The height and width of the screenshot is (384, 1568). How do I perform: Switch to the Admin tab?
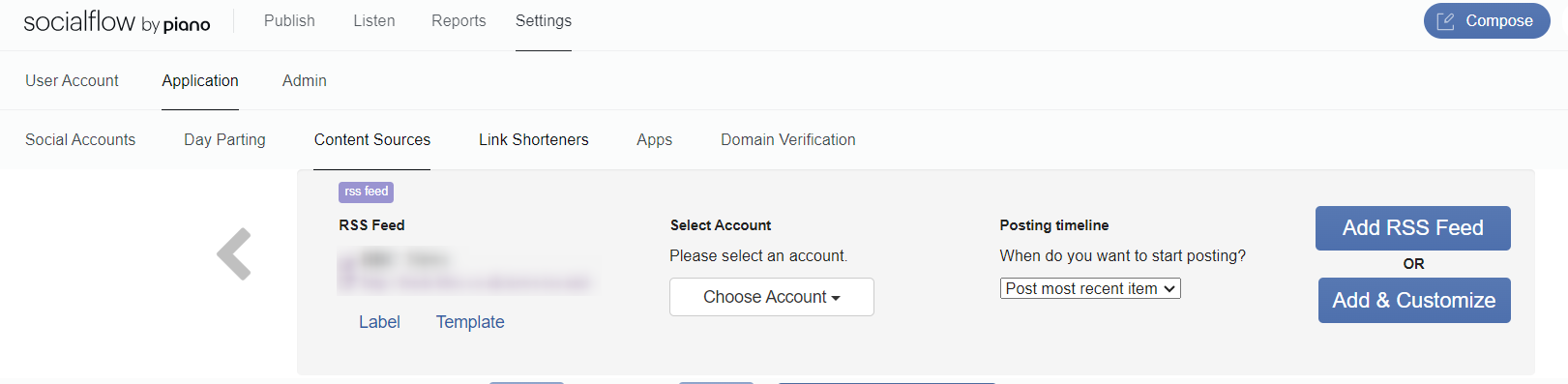tap(305, 80)
